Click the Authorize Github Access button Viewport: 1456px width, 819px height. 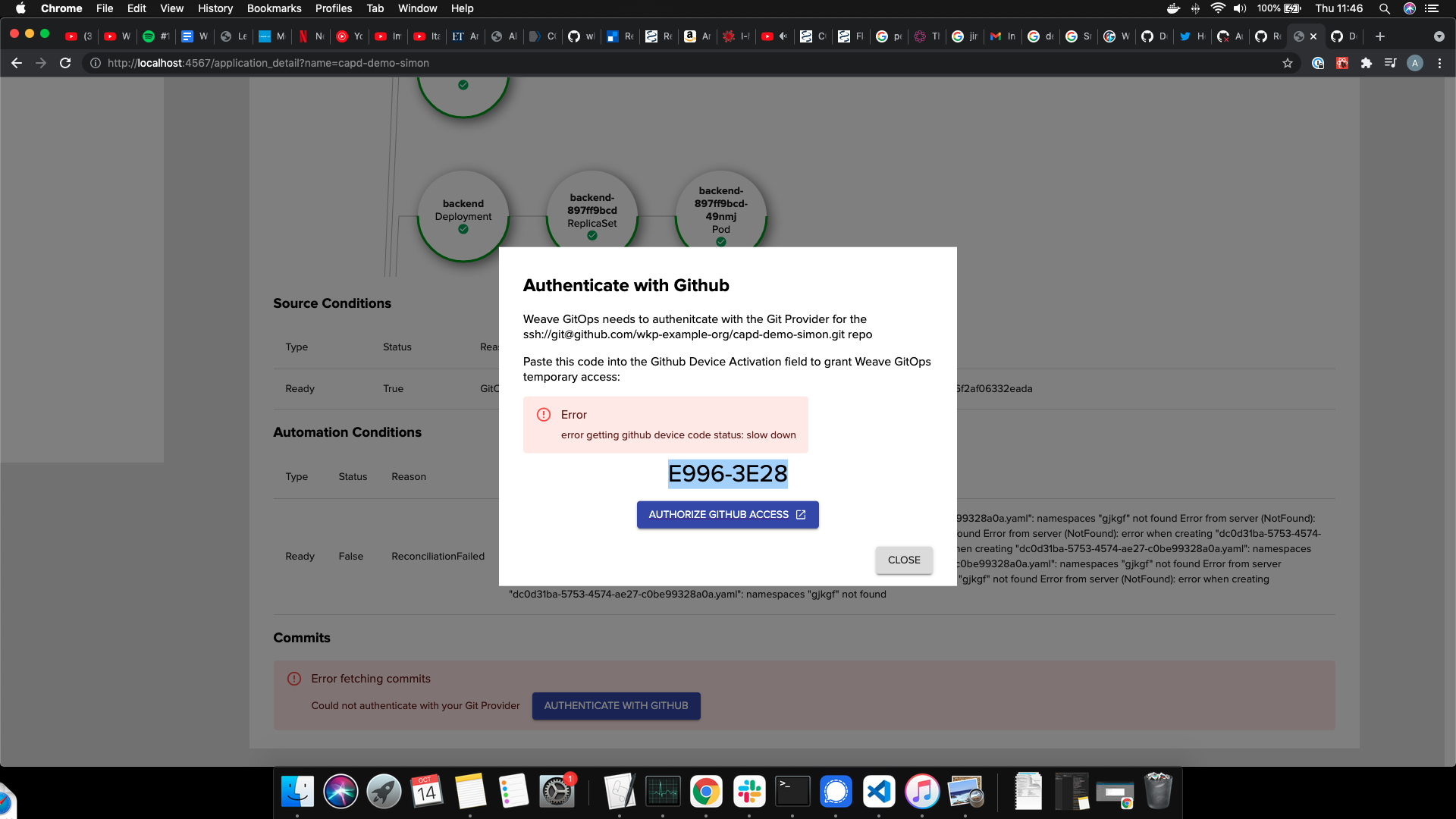click(x=727, y=514)
